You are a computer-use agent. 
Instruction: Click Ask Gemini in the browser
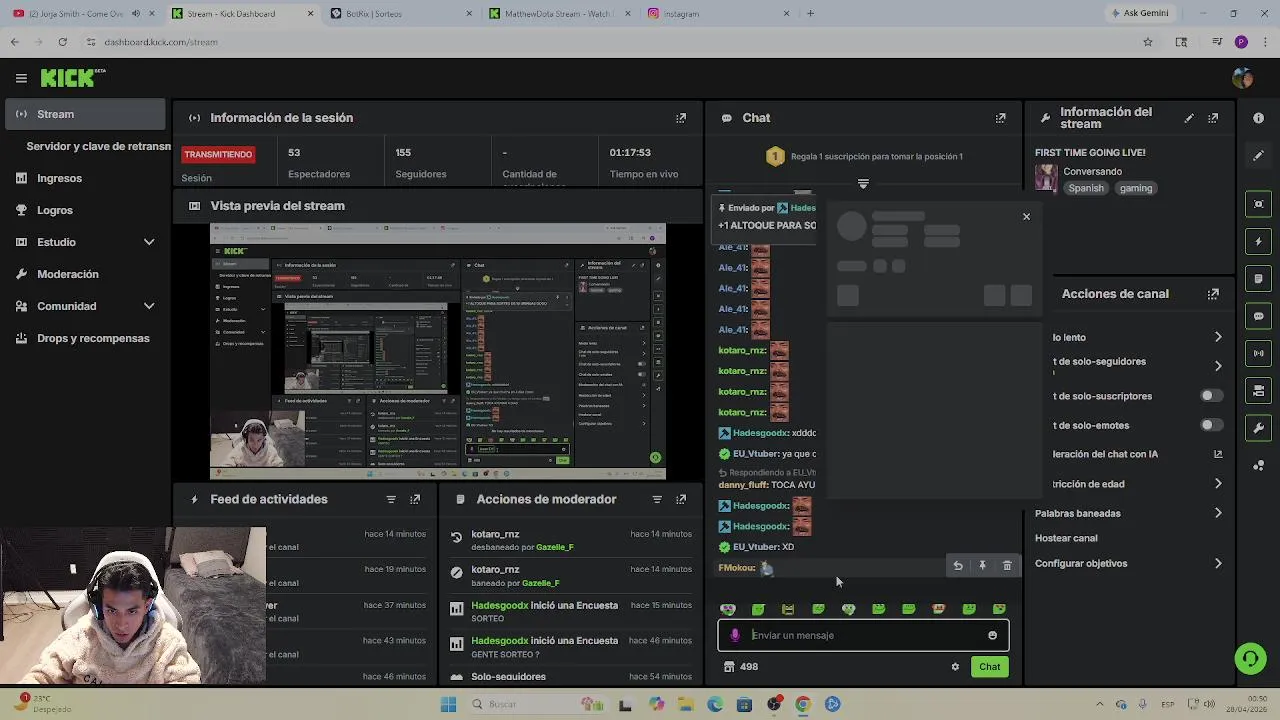(1139, 14)
